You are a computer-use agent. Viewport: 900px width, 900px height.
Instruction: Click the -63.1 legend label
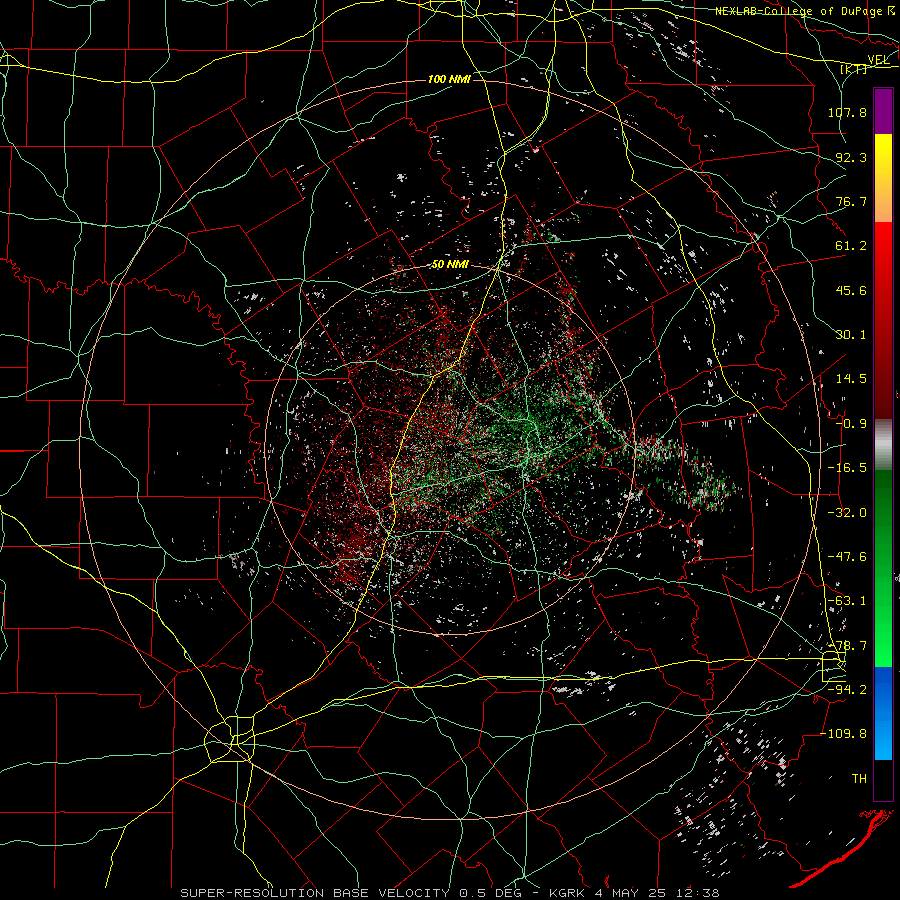coord(847,601)
